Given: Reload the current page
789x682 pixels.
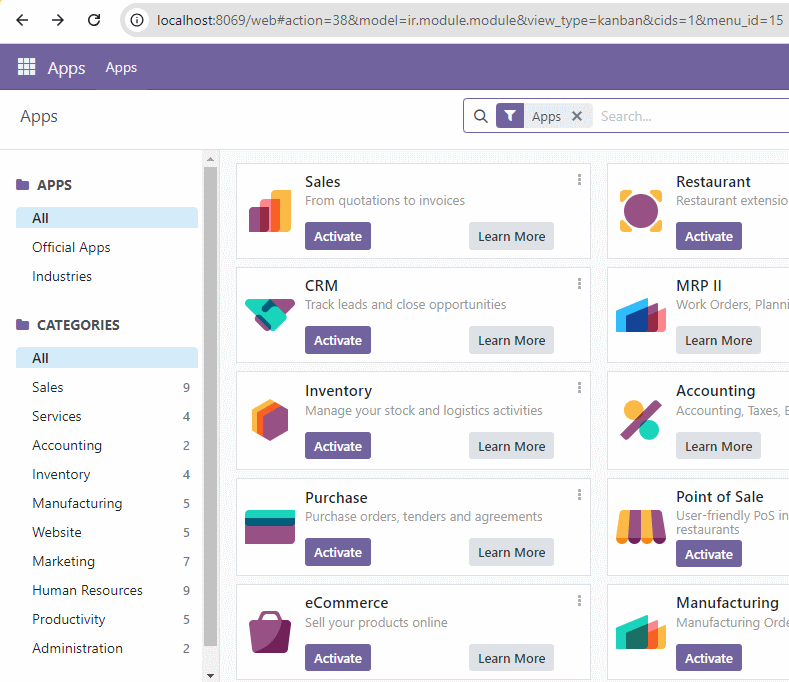Looking at the screenshot, I should point(94,20).
